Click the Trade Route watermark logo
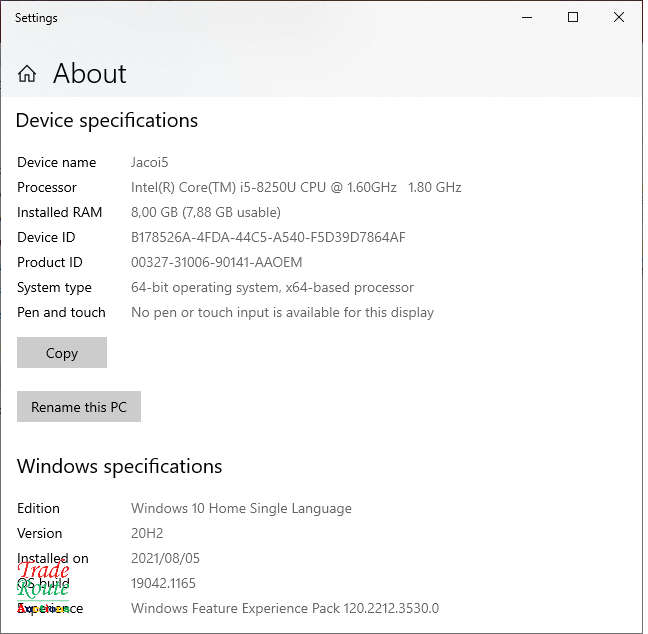This screenshot has height=634, width=648. click(x=43, y=584)
